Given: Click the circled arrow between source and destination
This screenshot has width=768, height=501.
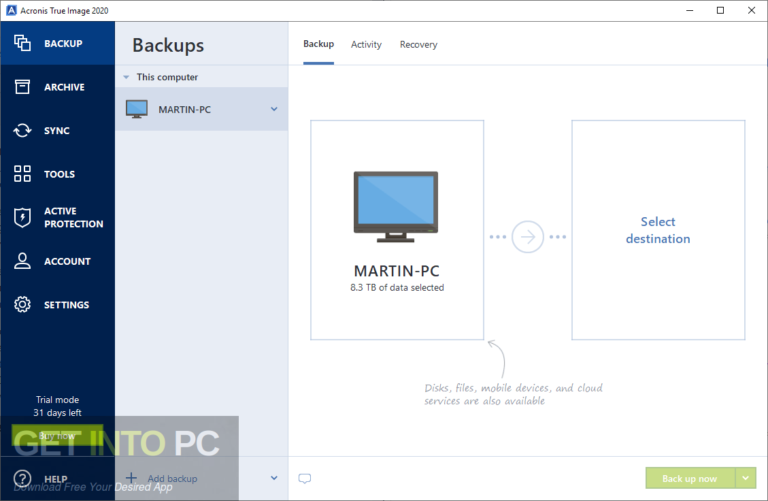Looking at the screenshot, I should pyautogui.click(x=528, y=237).
